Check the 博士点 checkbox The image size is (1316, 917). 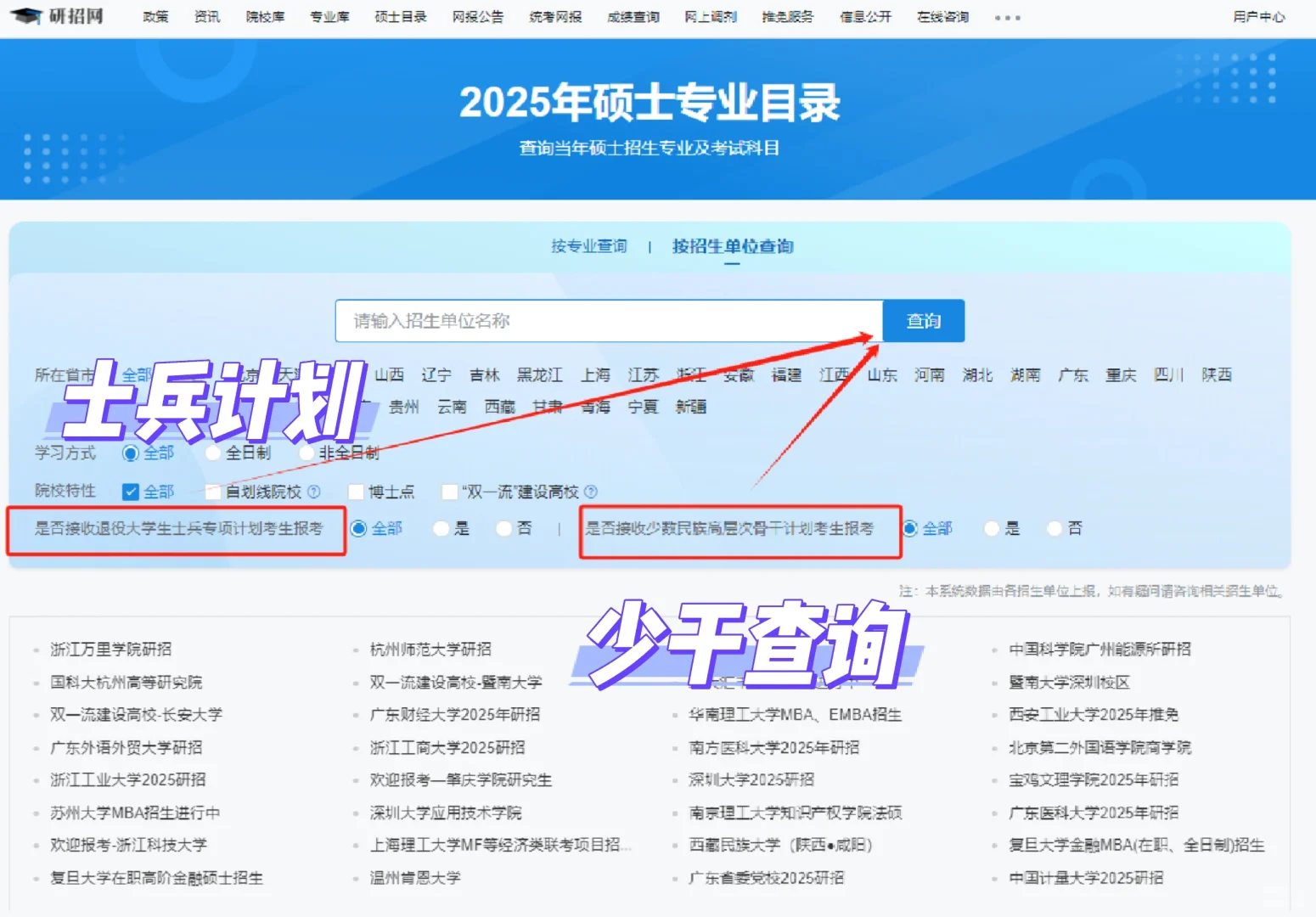coord(356,491)
